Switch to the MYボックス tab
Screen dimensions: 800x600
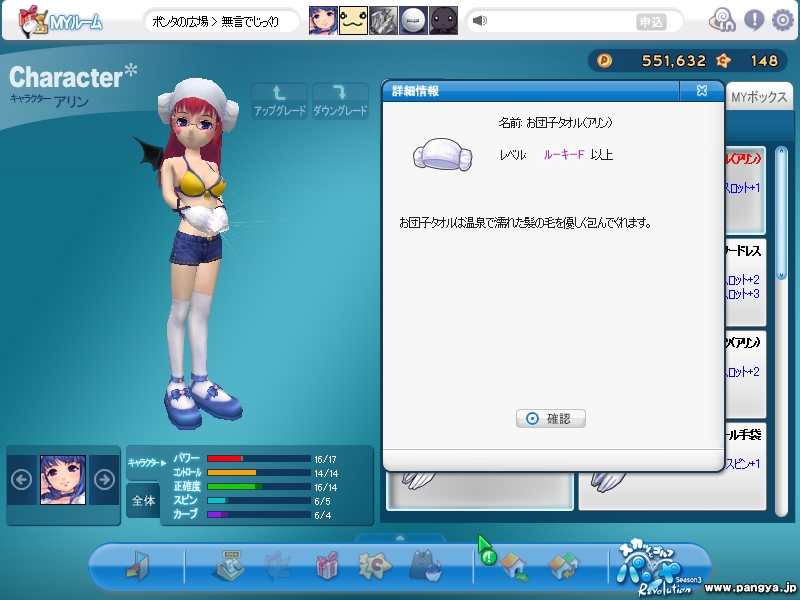click(x=759, y=97)
